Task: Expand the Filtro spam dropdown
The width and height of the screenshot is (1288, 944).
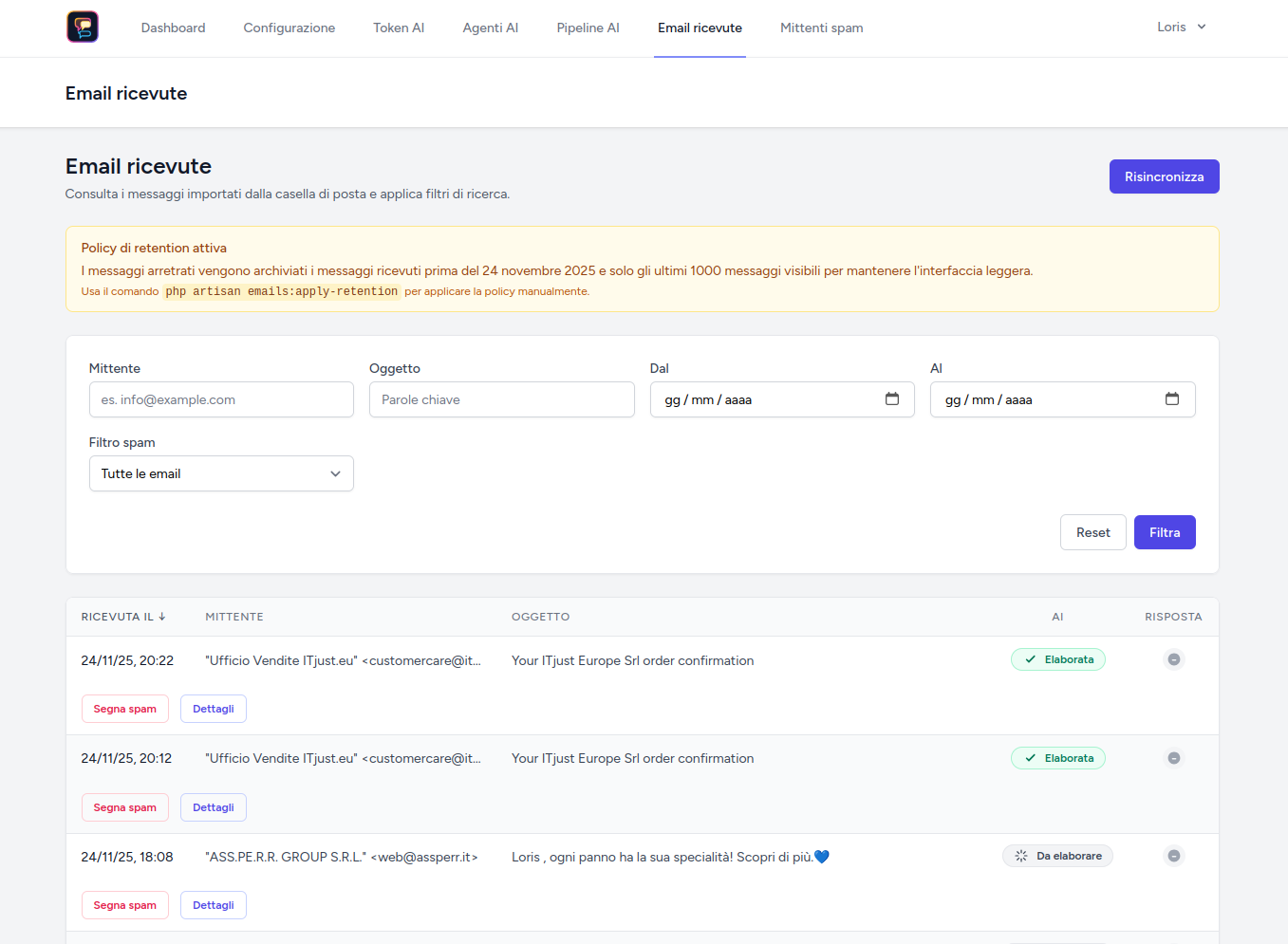Action: pyautogui.click(x=221, y=473)
